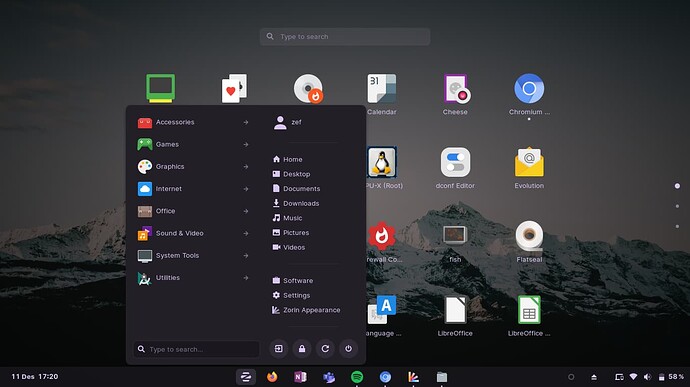Click the zef user account entry
This screenshot has width=690, height=387.
coord(288,122)
